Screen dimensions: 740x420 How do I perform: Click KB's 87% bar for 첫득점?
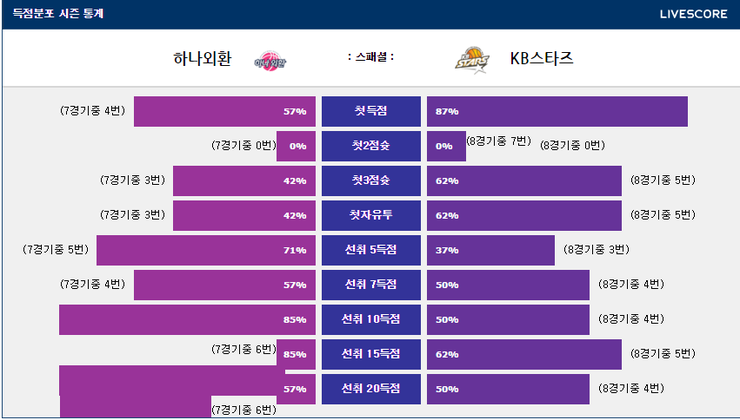(x=557, y=111)
